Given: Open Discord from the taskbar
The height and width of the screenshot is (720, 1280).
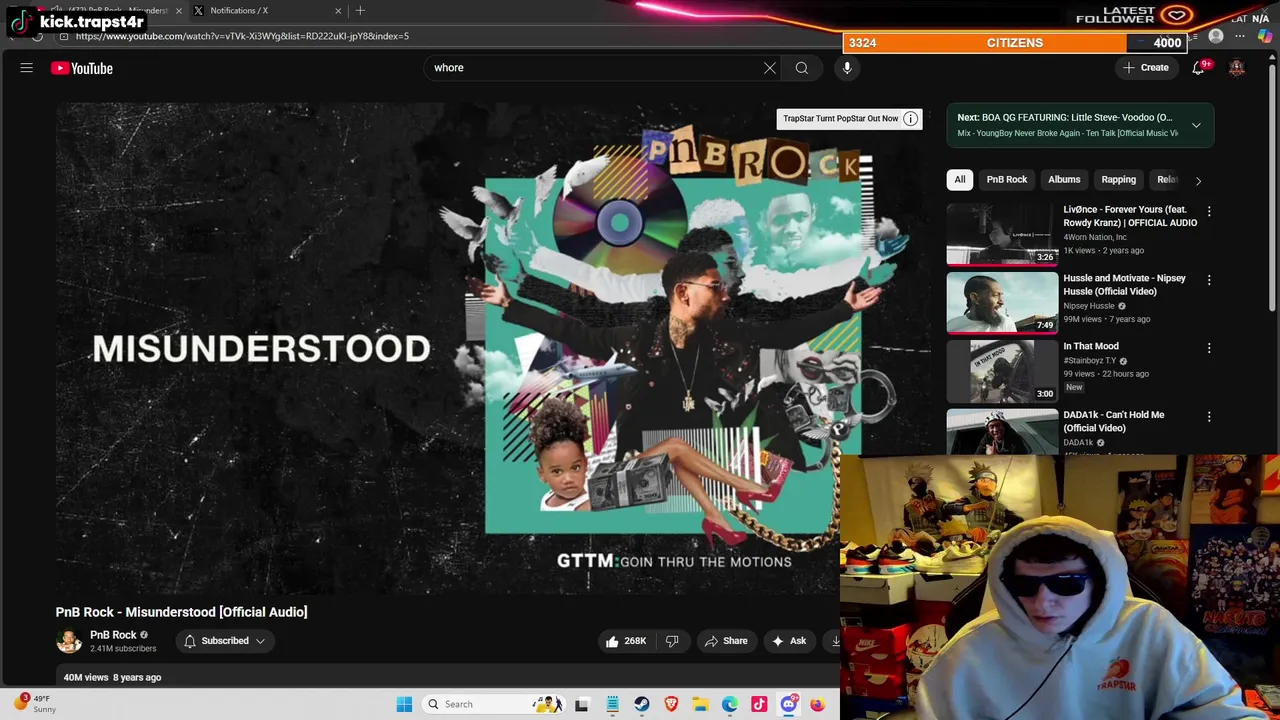Looking at the screenshot, I should coord(788,704).
